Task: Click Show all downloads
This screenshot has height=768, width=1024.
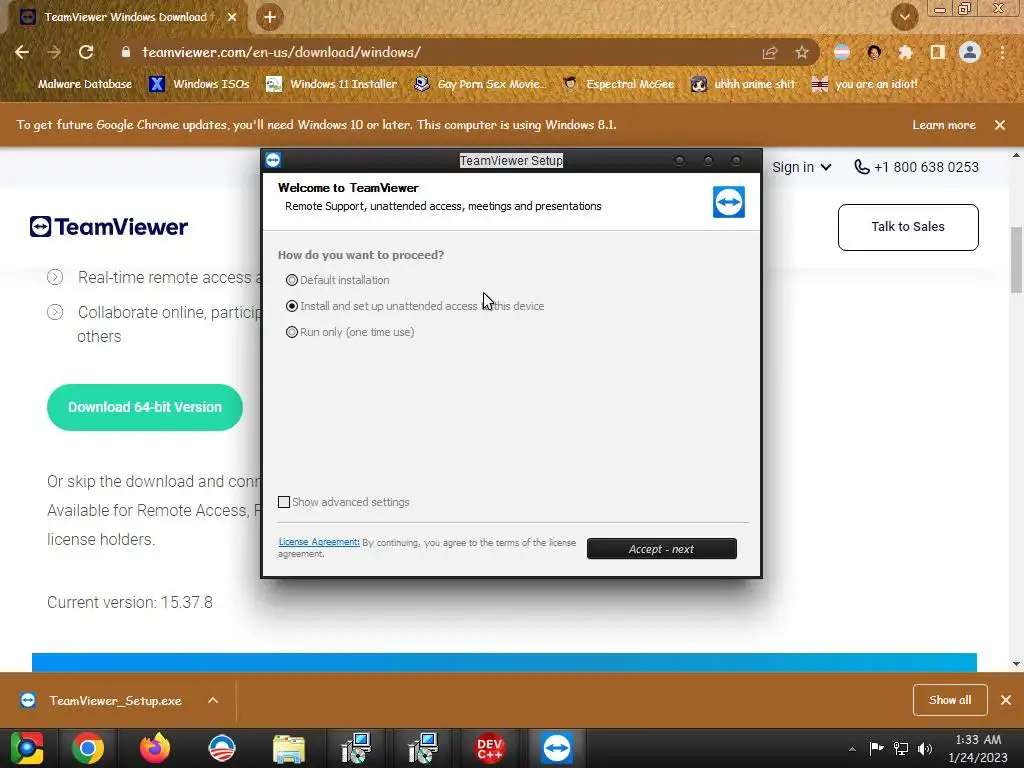Action: (x=950, y=700)
